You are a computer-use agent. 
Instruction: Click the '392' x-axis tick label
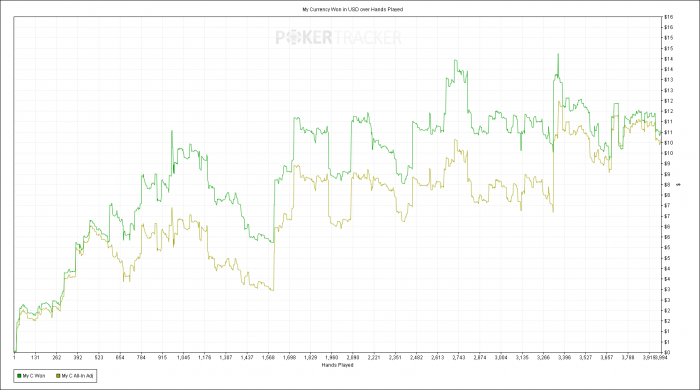(78, 357)
